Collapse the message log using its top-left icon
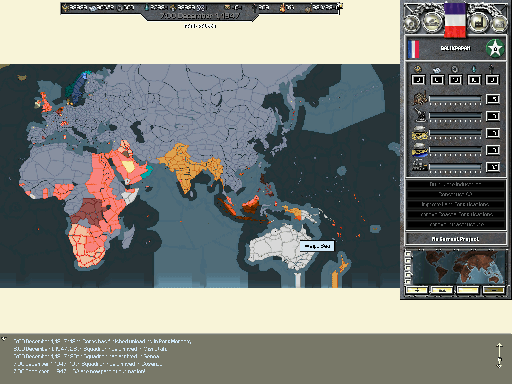Viewport: 512px width, 384px height. pyautogui.click(x=4, y=339)
